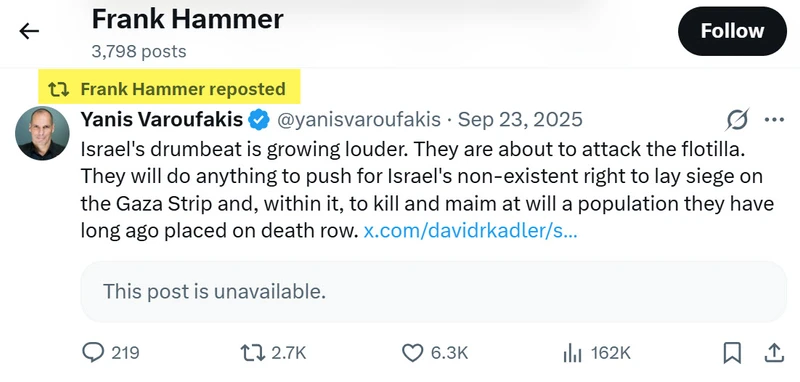Click Yanis Varoufakis's profile picture

click(42, 134)
